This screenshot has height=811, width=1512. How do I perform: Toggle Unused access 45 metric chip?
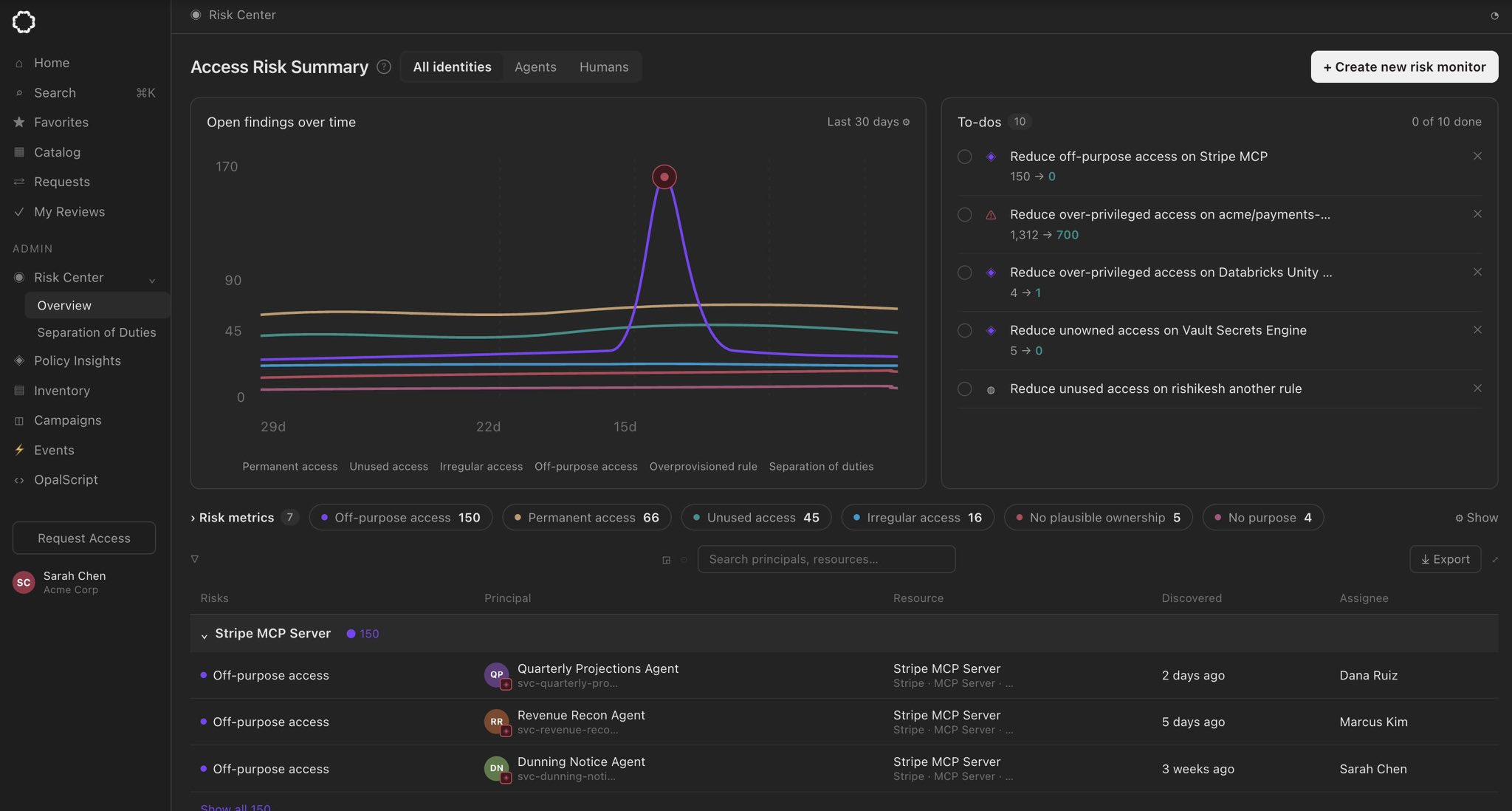[756, 517]
